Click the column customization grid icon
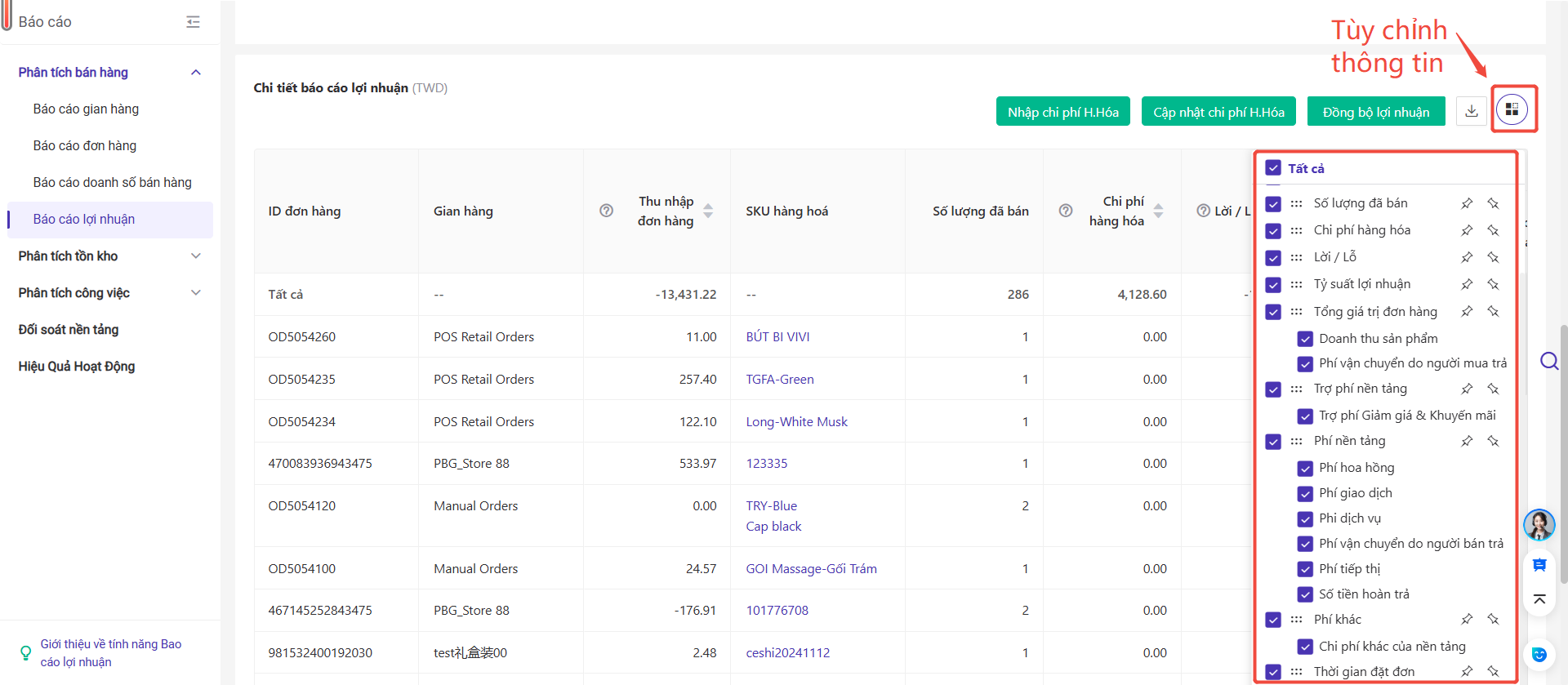Image resolution: width=1568 pixels, height=685 pixels. coord(1512,109)
